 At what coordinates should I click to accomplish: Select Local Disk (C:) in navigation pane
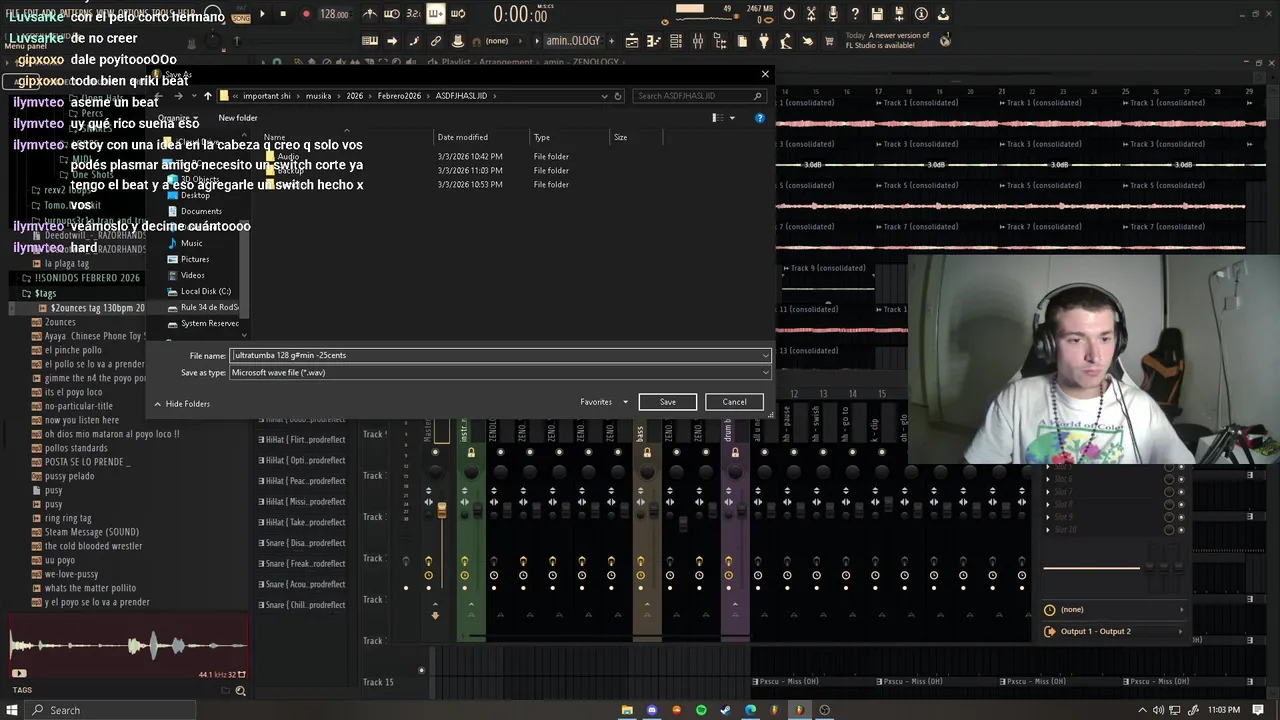coord(206,291)
